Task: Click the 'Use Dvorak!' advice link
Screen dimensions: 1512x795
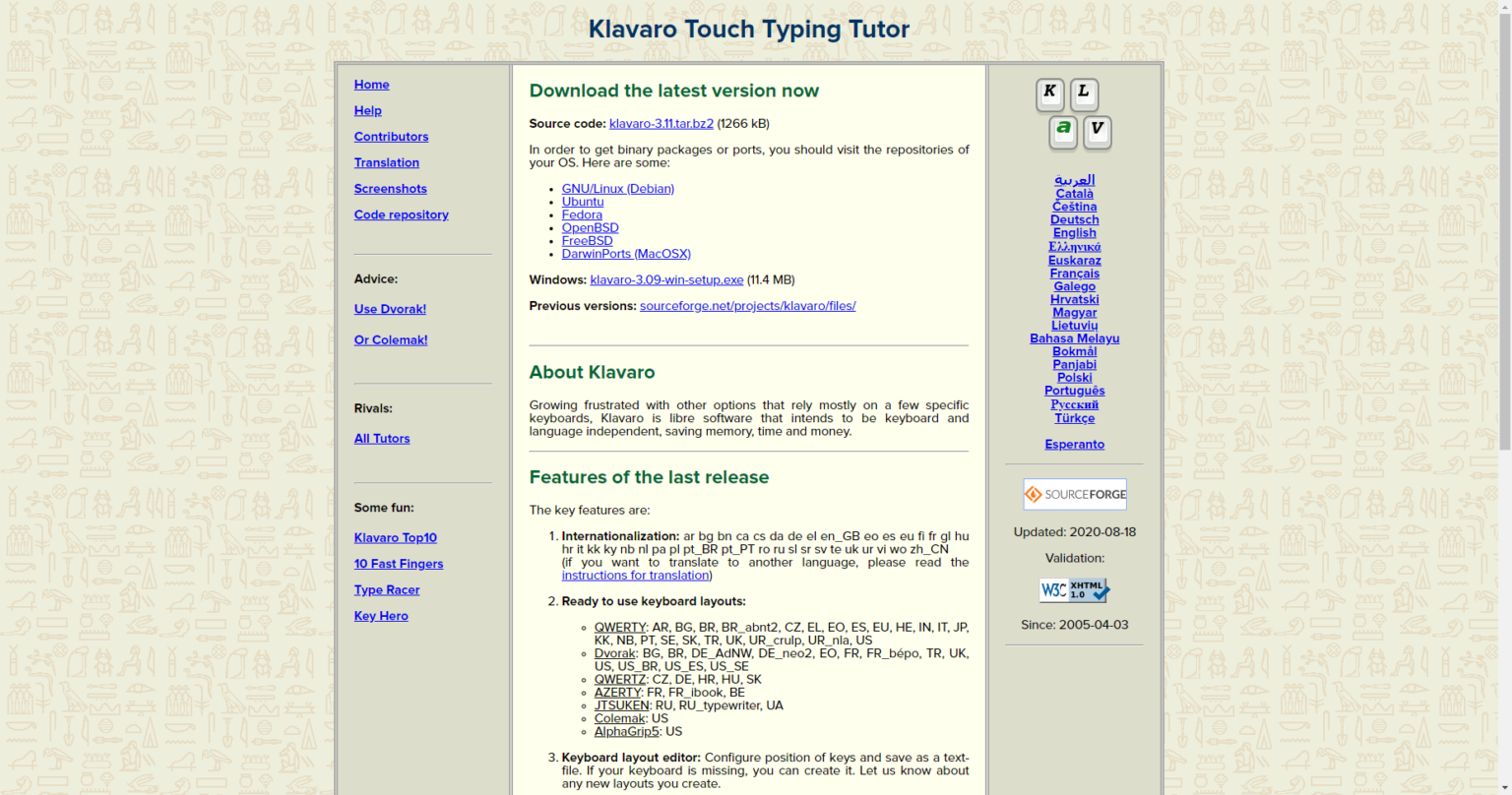Action: pyautogui.click(x=390, y=309)
